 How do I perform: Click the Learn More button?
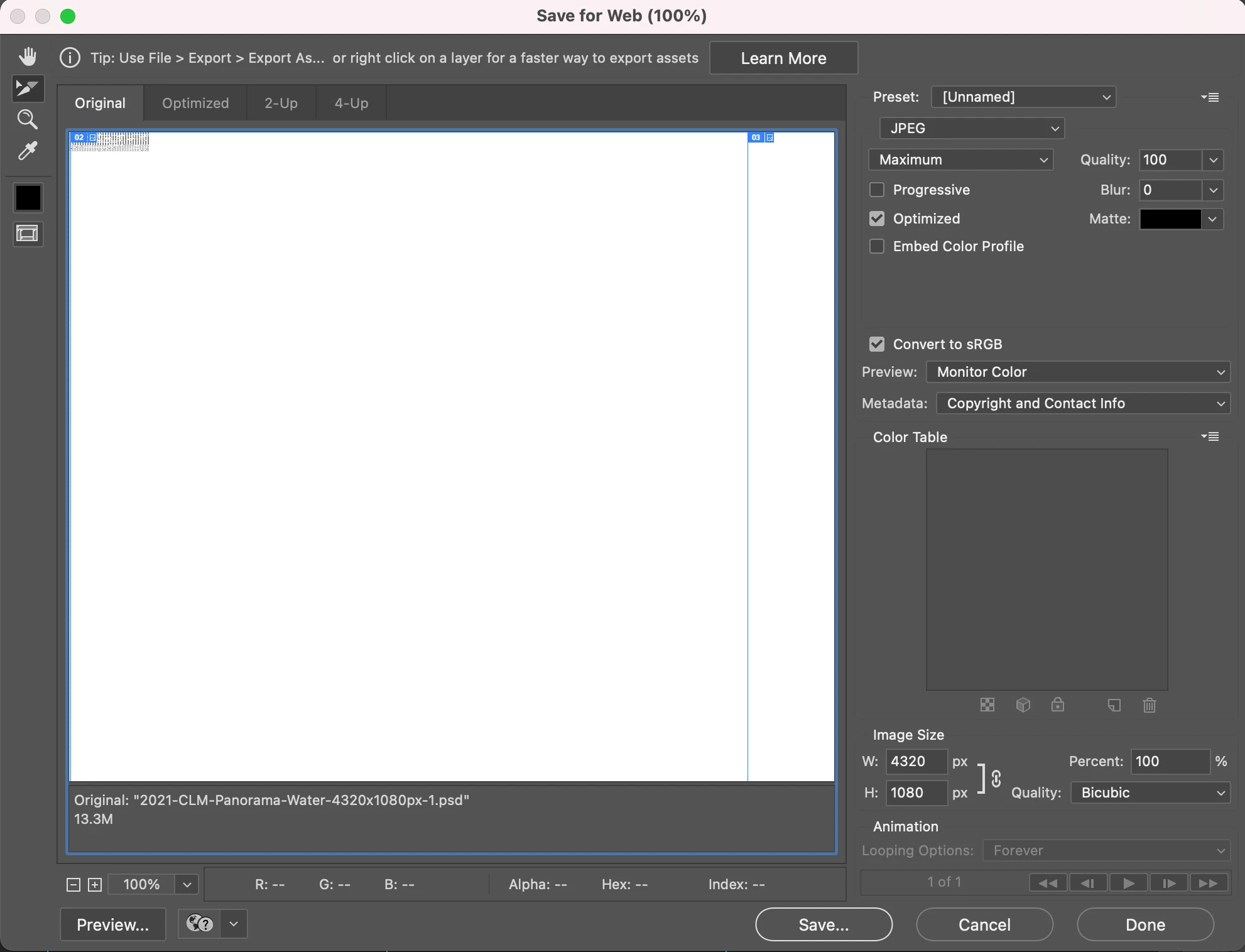click(x=783, y=58)
